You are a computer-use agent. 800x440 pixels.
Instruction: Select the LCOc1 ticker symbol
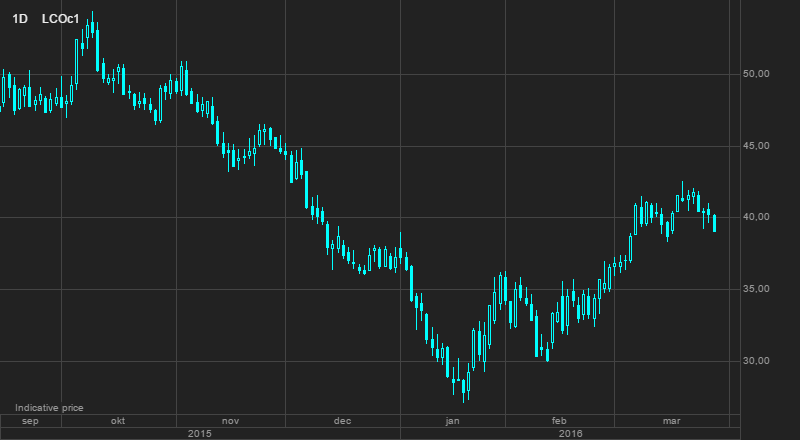[60, 19]
